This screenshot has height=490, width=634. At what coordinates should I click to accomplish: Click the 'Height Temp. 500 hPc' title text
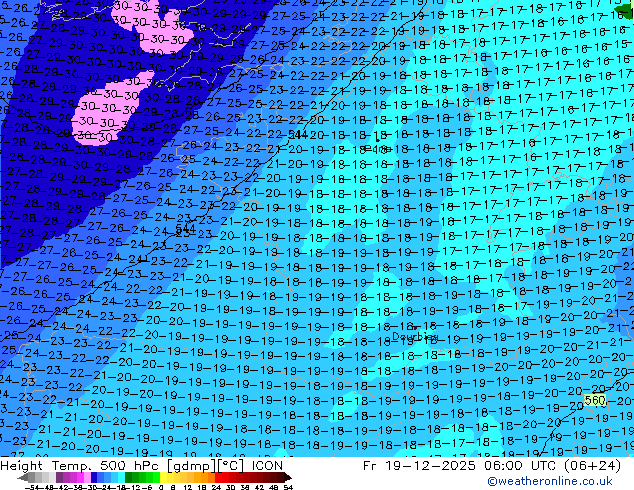click(x=81, y=466)
